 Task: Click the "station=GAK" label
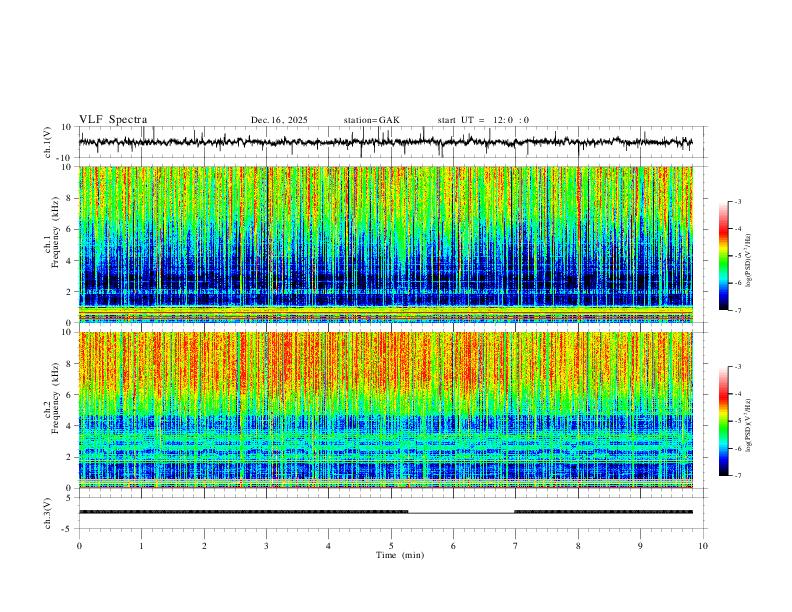371,120
